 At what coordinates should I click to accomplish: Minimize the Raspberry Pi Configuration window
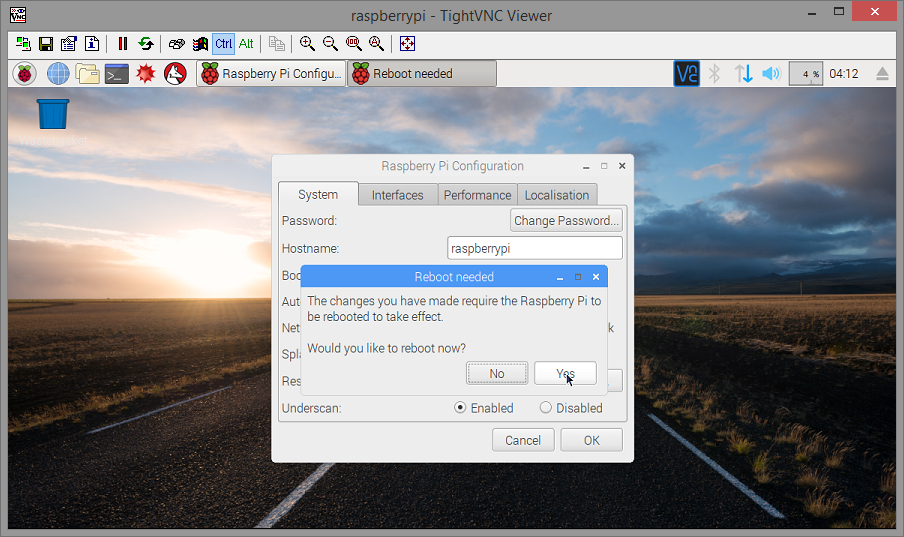[x=586, y=167]
